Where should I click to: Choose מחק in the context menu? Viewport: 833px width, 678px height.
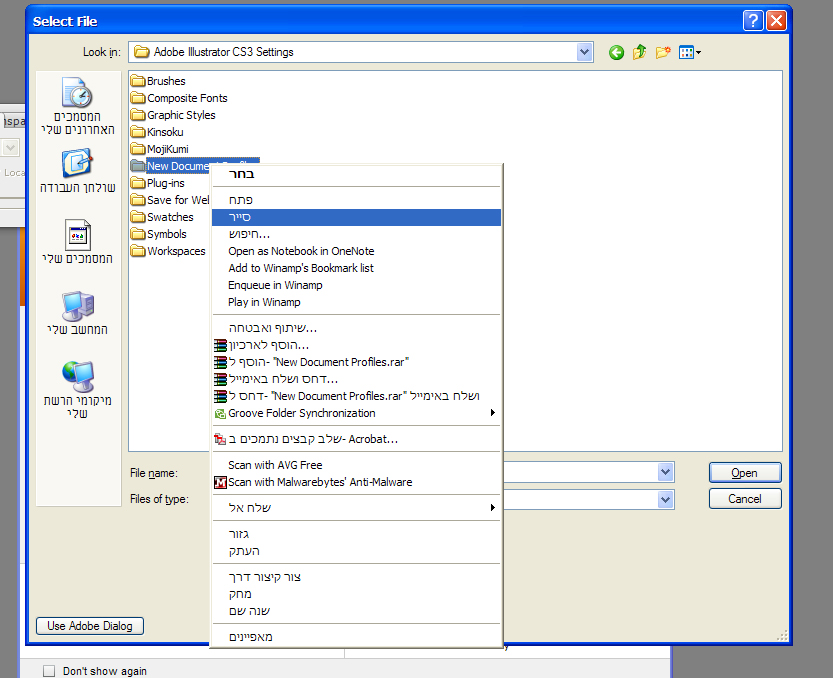pyautogui.click(x=356, y=594)
